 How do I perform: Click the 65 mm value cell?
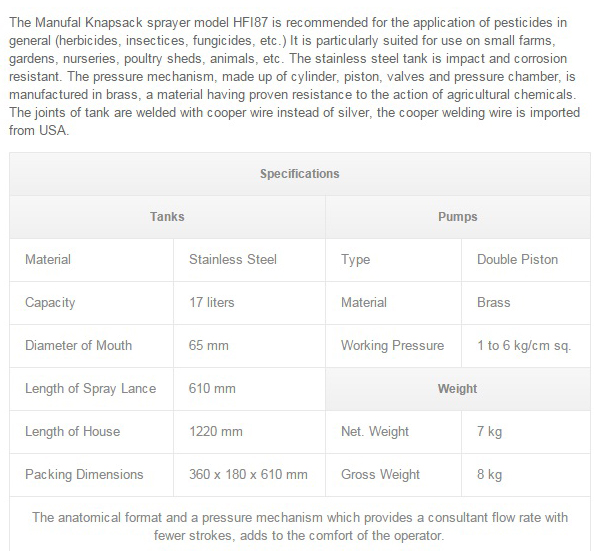click(249, 346)
